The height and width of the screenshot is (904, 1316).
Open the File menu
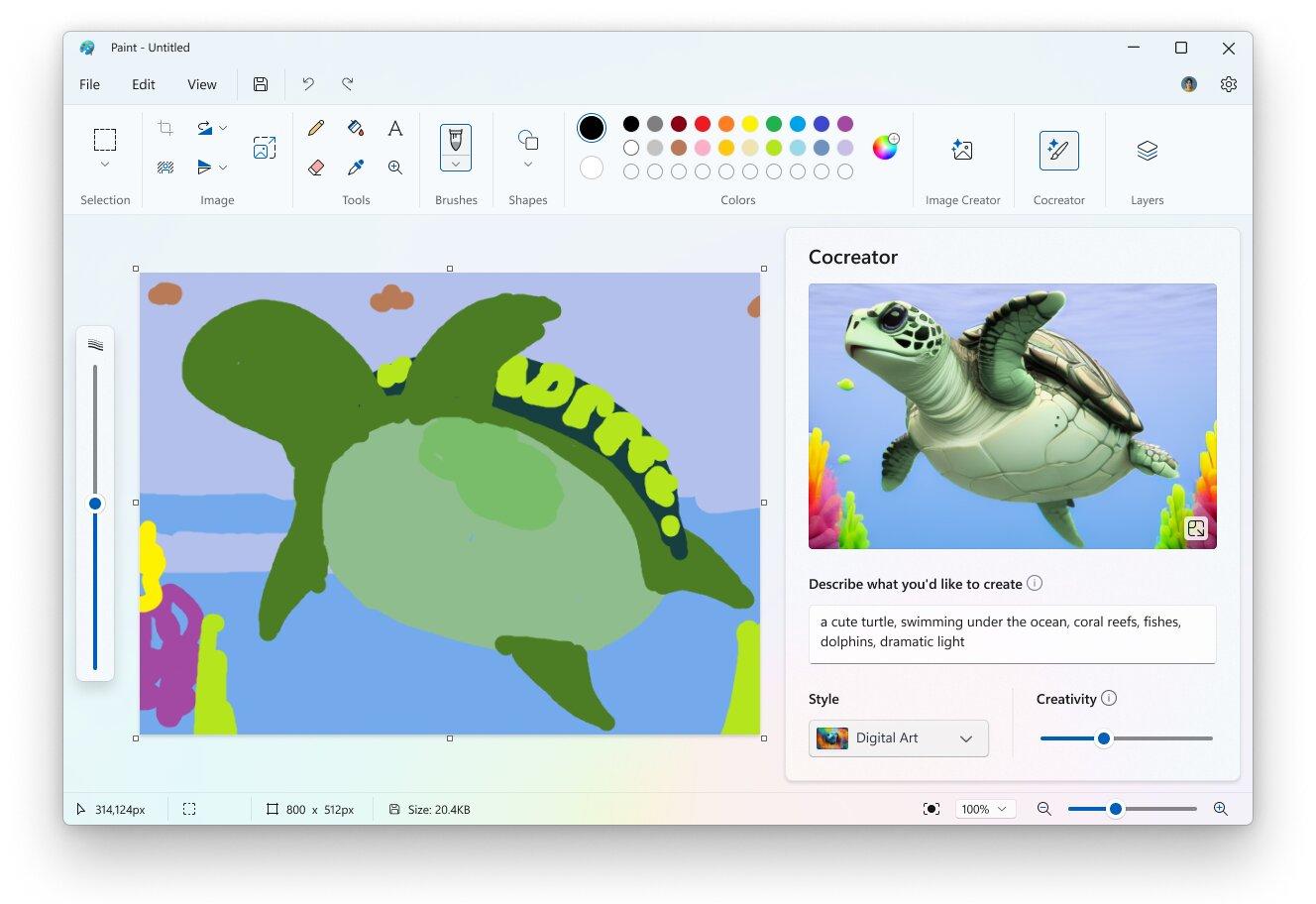pyautogui.click(x=90, y=84)
